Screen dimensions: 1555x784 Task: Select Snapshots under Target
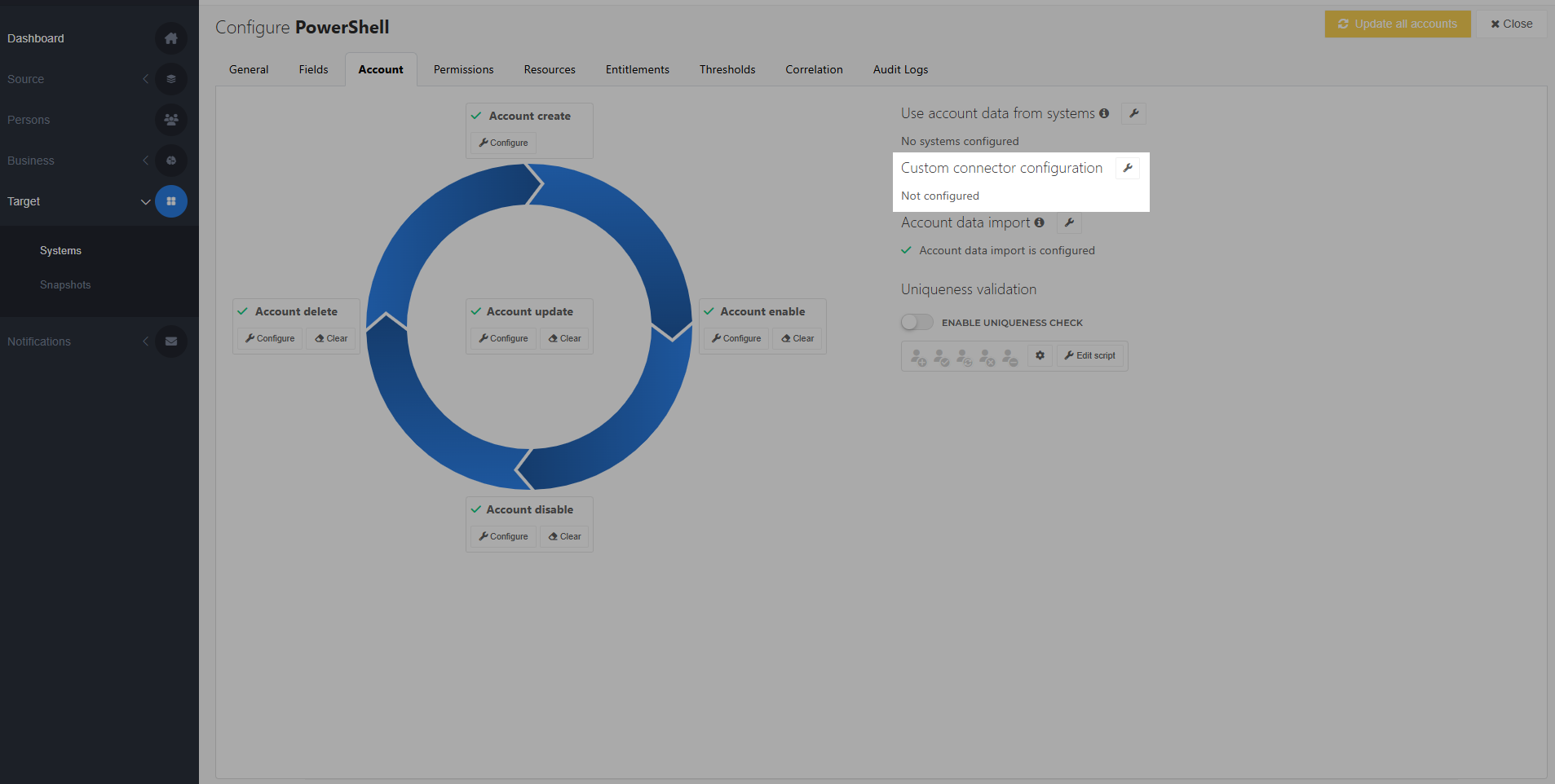(x=65, y=284)
